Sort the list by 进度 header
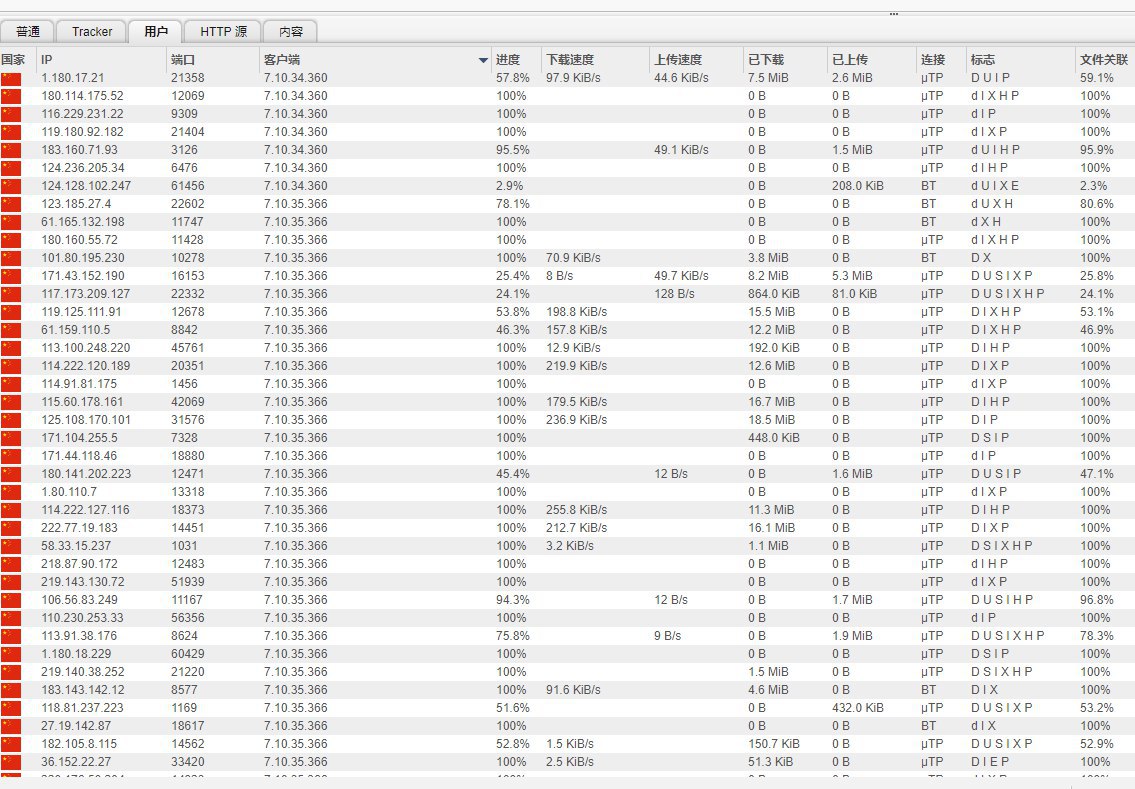1135x789 pixels. (508, 60)
